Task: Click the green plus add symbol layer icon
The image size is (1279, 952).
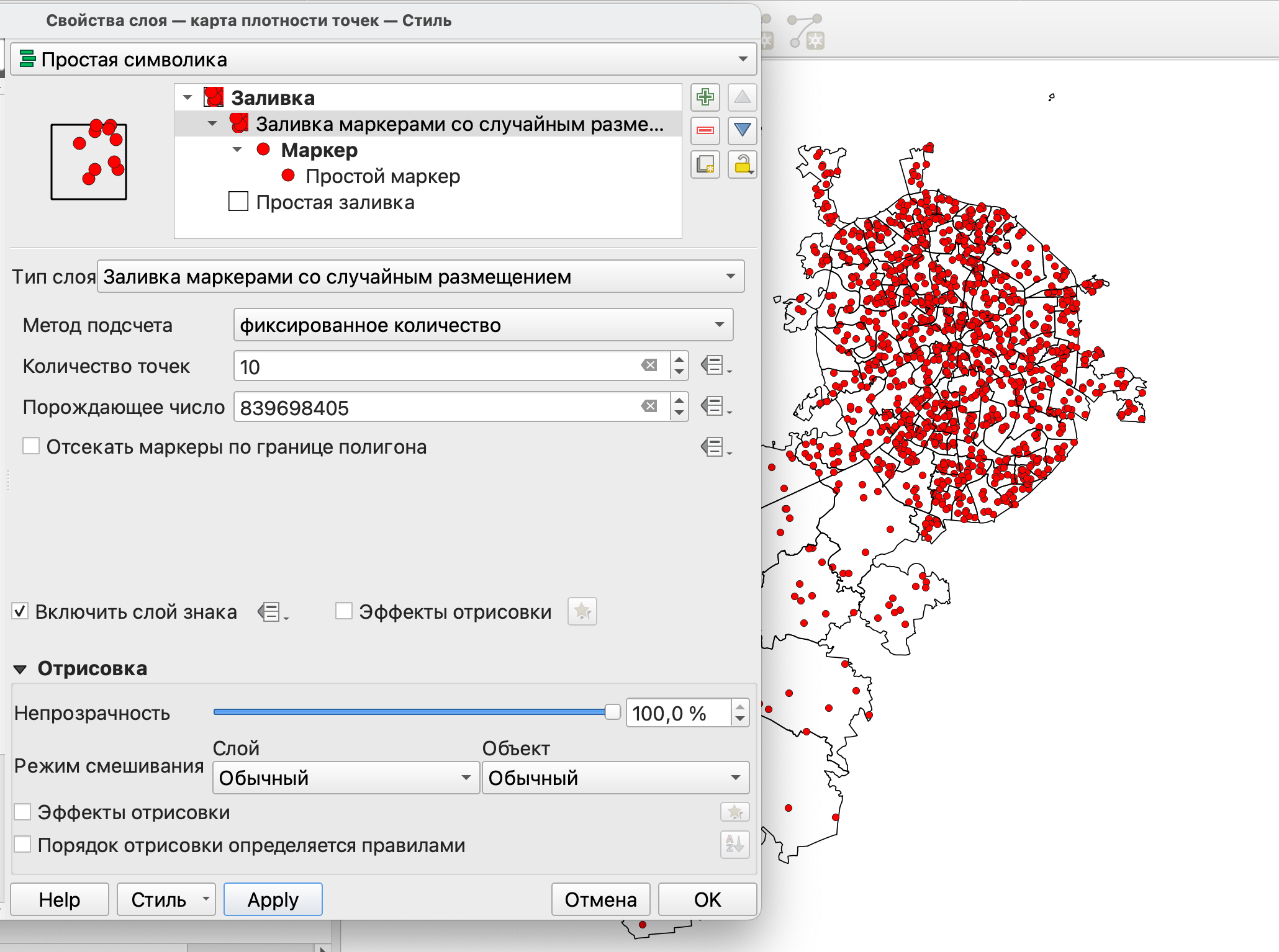Action: [705, 97]
